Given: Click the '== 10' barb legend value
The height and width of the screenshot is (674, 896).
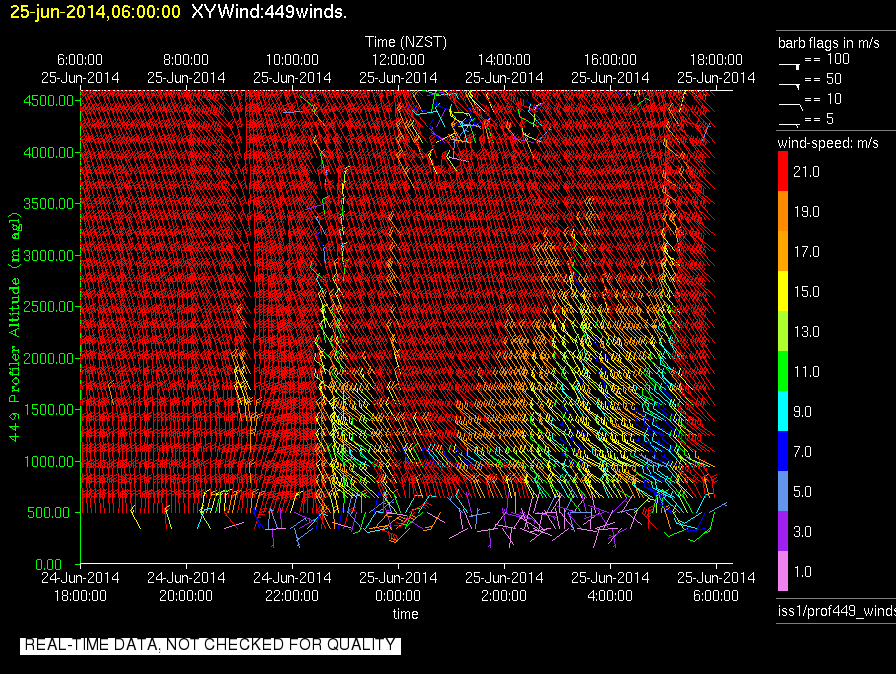Looking at the screenshot, I should pyautogui.click(x=823, y=99).
